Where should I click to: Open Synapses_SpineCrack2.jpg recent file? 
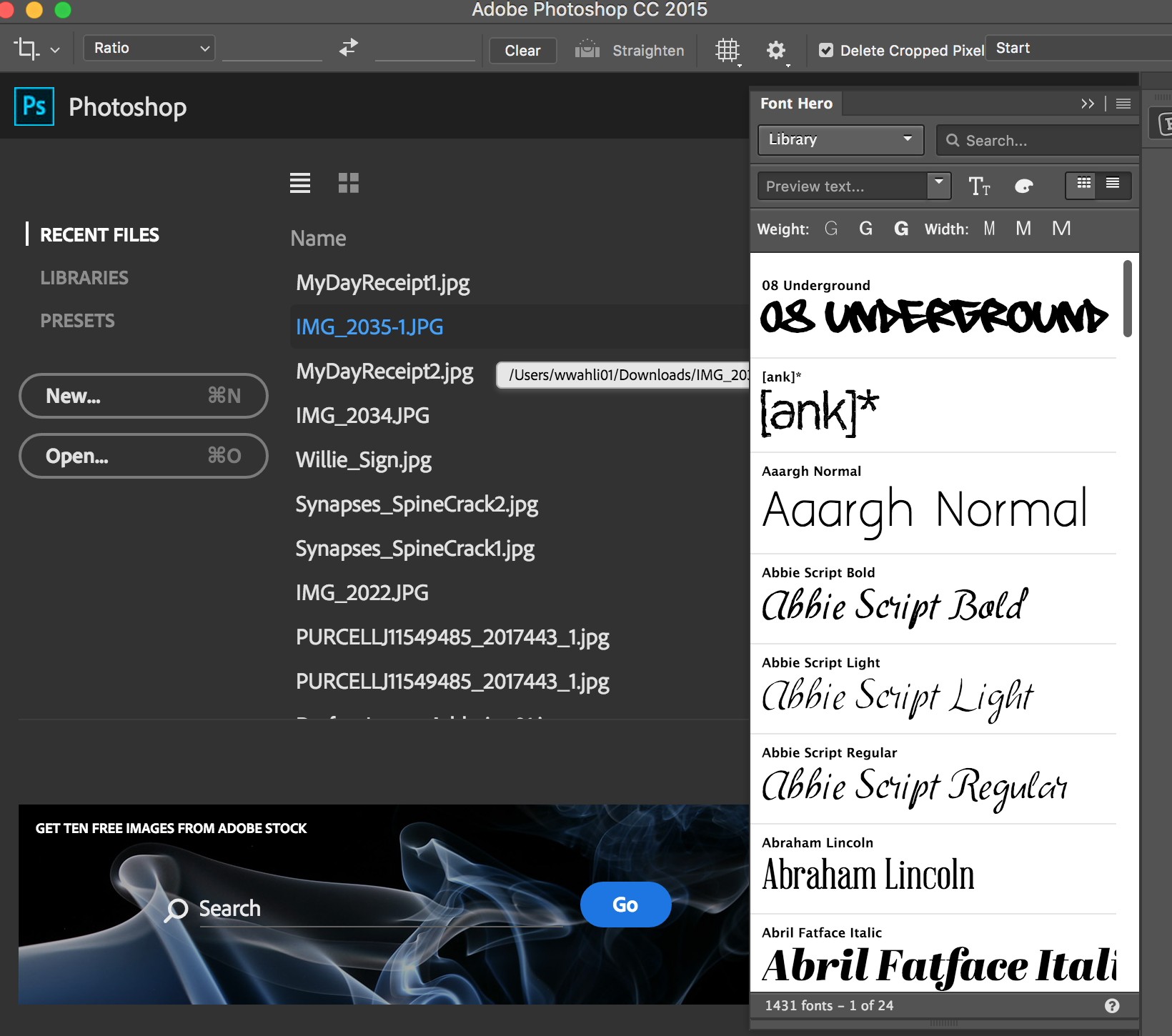[417, 504]
